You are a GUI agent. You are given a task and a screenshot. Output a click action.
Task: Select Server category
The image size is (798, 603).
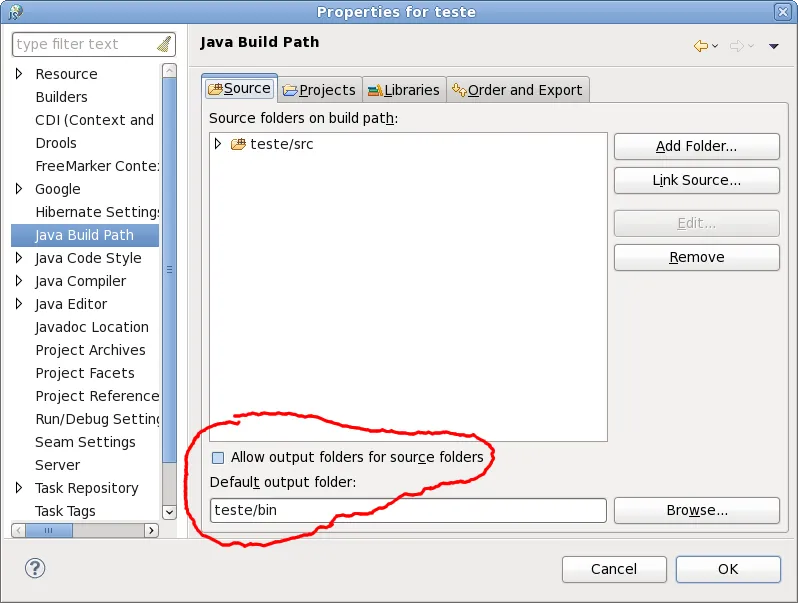coord(58,465)
